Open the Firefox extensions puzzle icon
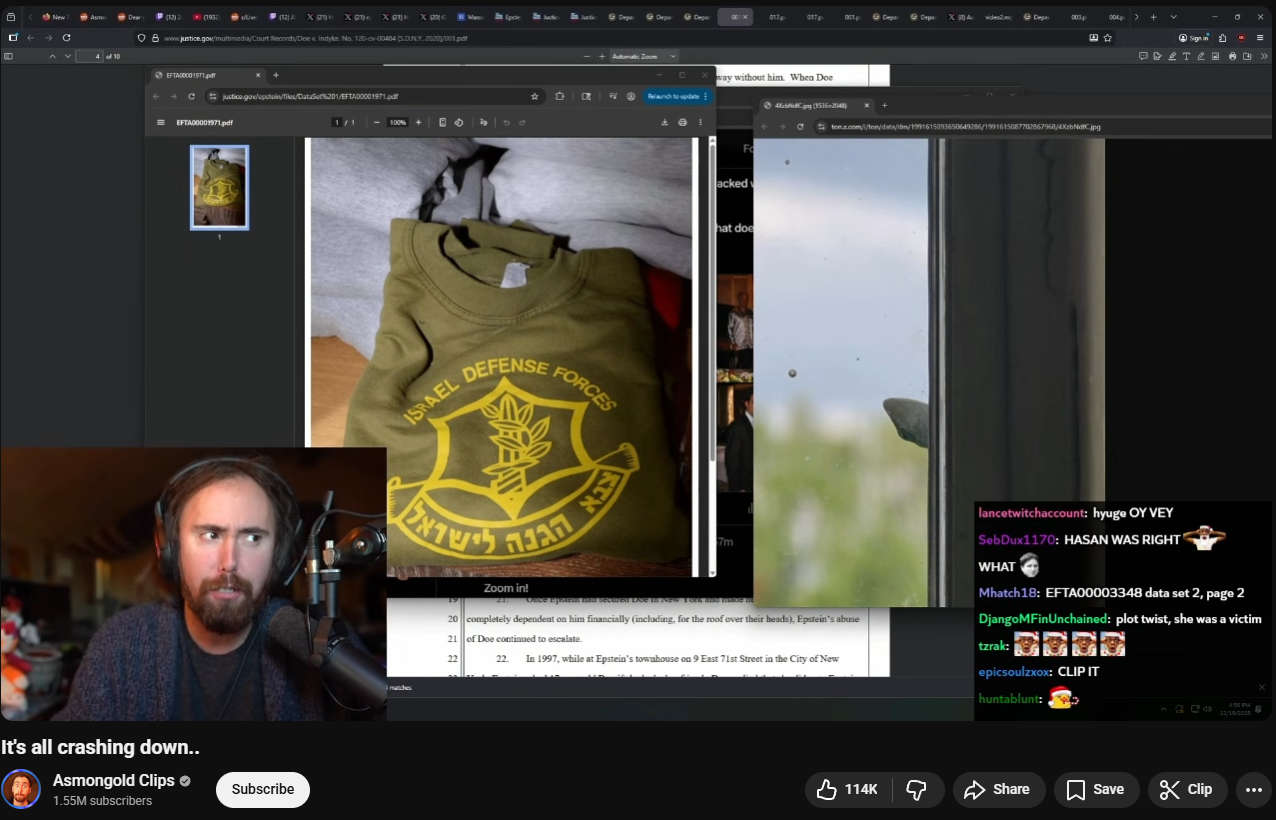This screenshot has height=820, width=1276. (1225, 37)
